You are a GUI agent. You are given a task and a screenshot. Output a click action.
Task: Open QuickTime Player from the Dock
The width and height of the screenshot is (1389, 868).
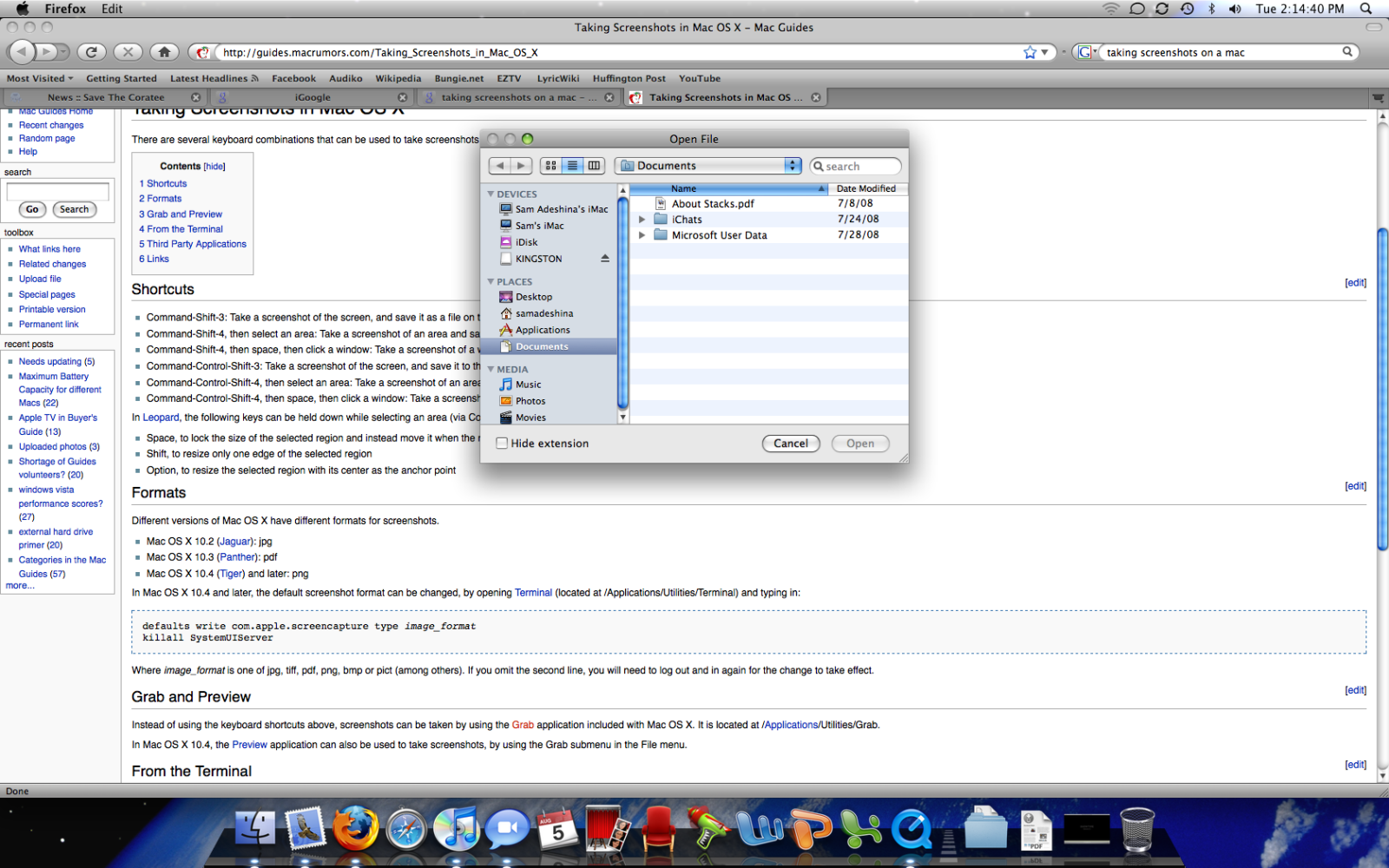(911, 830)
